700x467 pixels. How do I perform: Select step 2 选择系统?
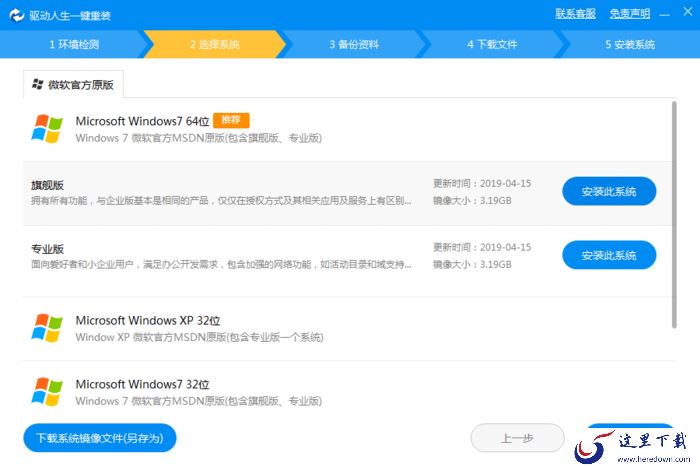tap(214, 44)
